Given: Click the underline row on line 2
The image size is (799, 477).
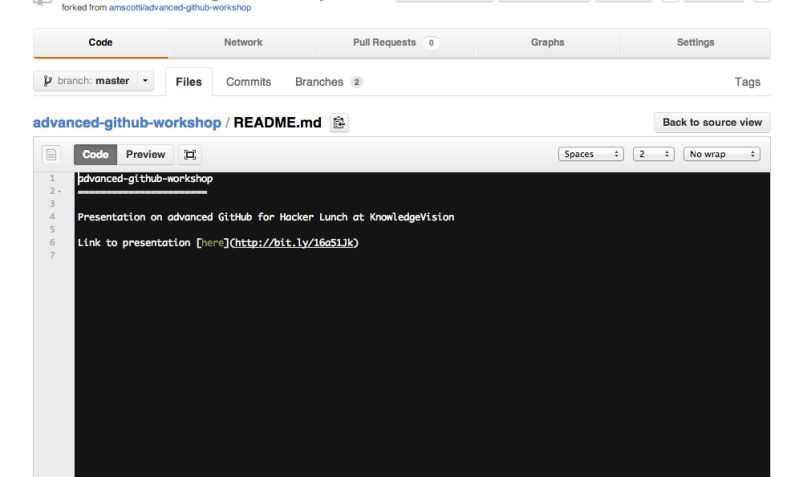Looking at the screenshot, I should [142, 192].
